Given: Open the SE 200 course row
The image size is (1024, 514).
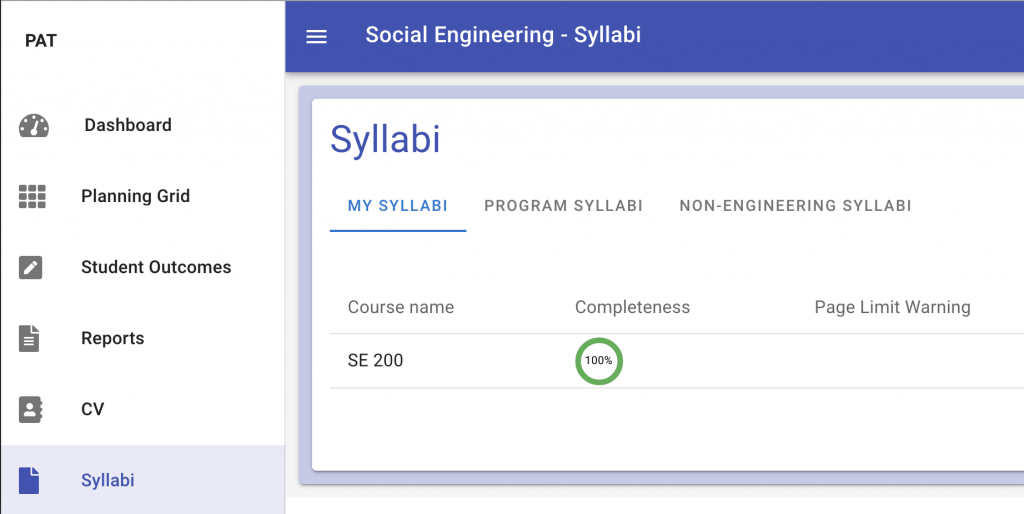Looking at the screenshot, I should pyautogui.click(x=376, y=361).
